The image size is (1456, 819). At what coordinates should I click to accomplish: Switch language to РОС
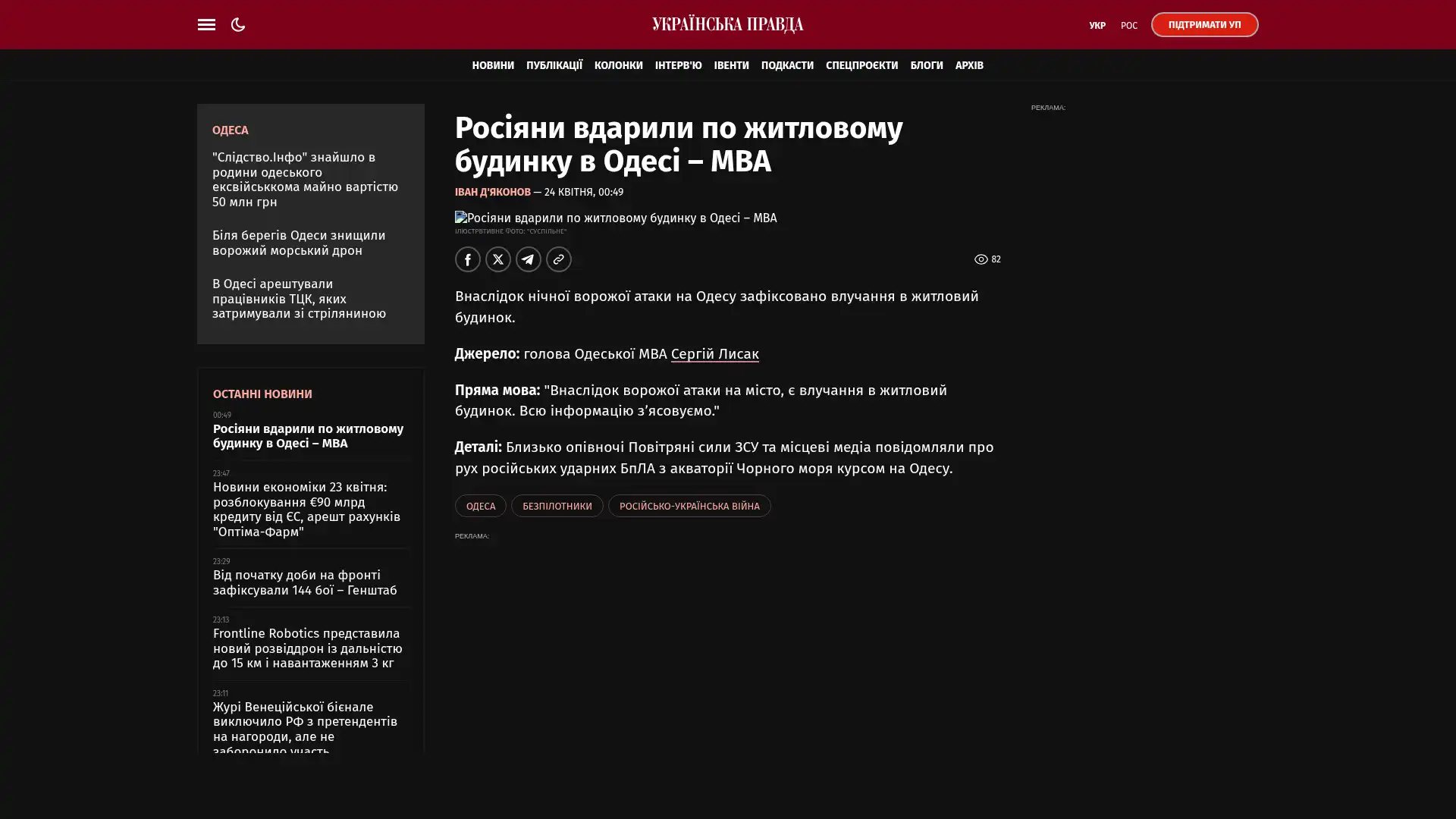point(1128,26)
